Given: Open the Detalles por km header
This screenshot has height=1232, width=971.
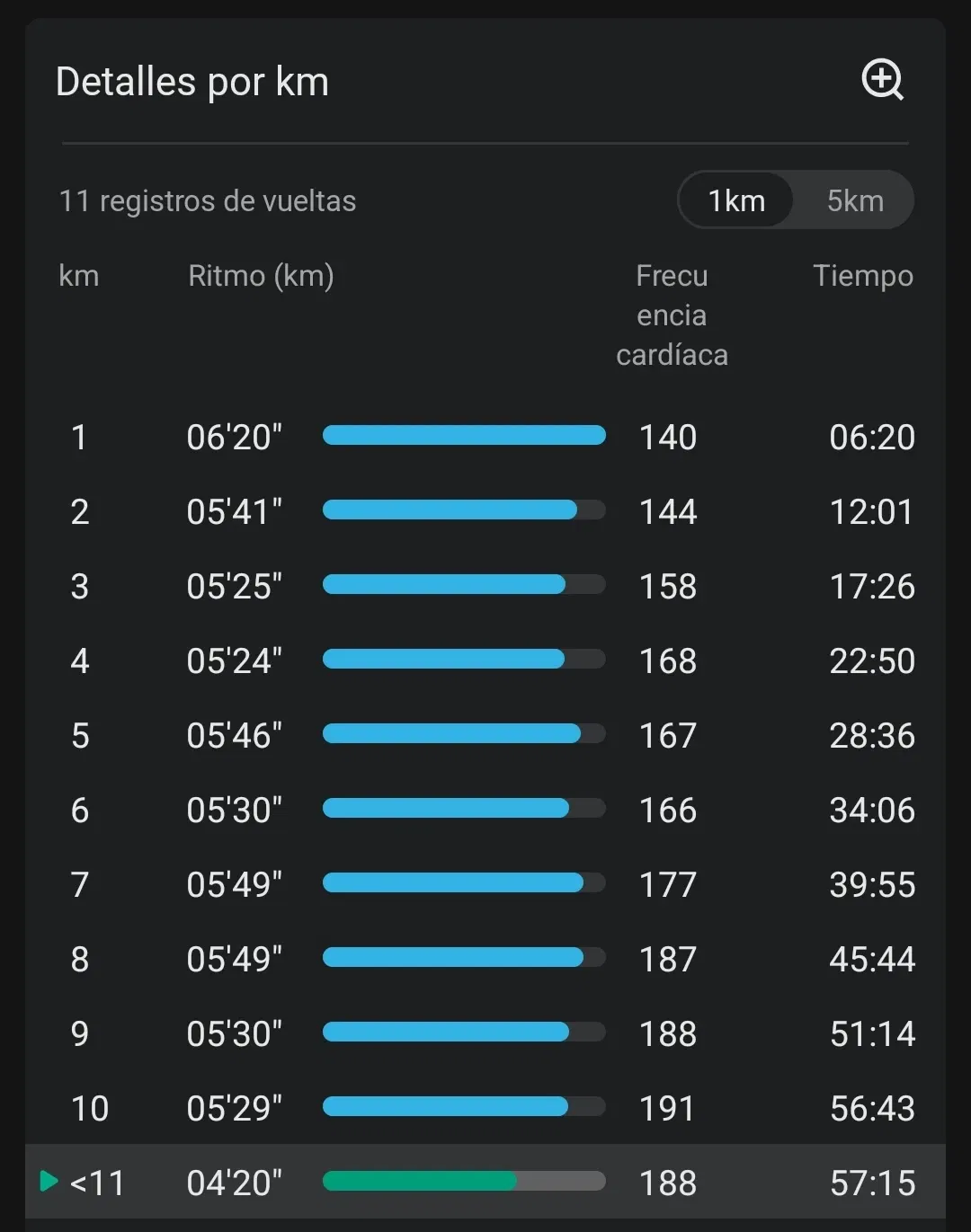Looking at the screenshot, I should [x=192, y=82].
